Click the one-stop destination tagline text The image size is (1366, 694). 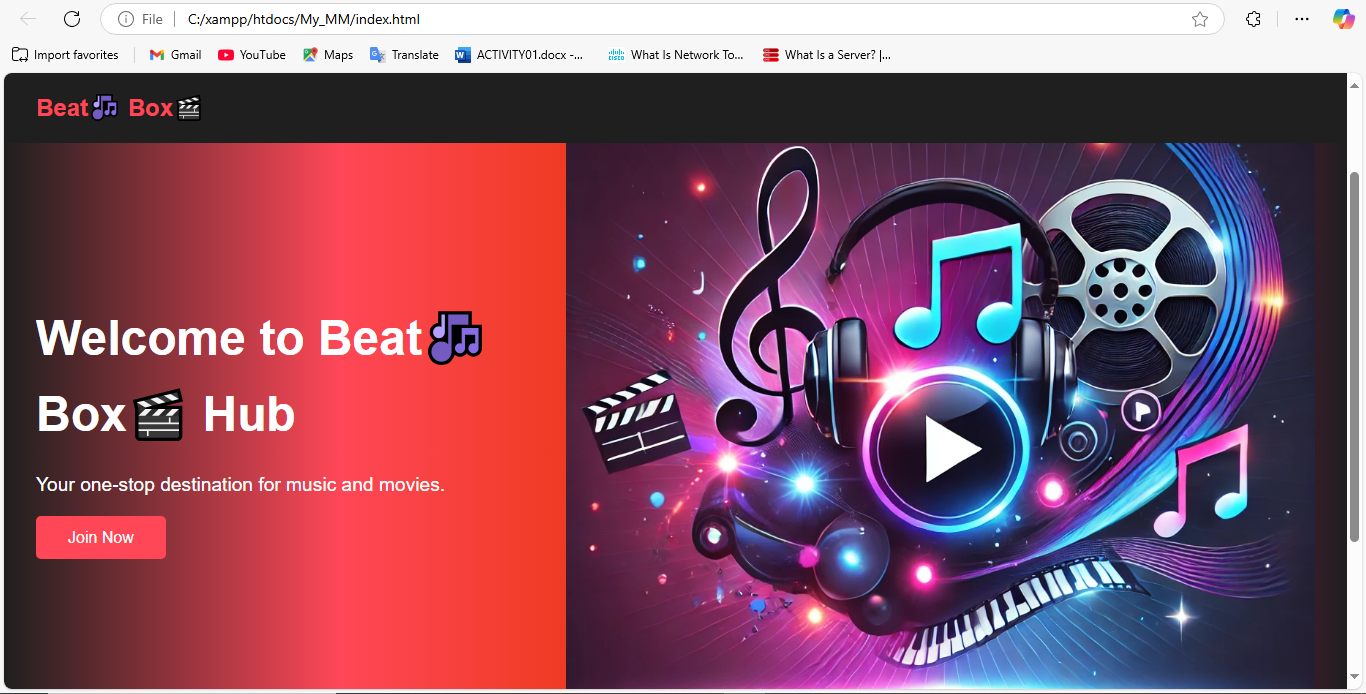click(240, 485)
